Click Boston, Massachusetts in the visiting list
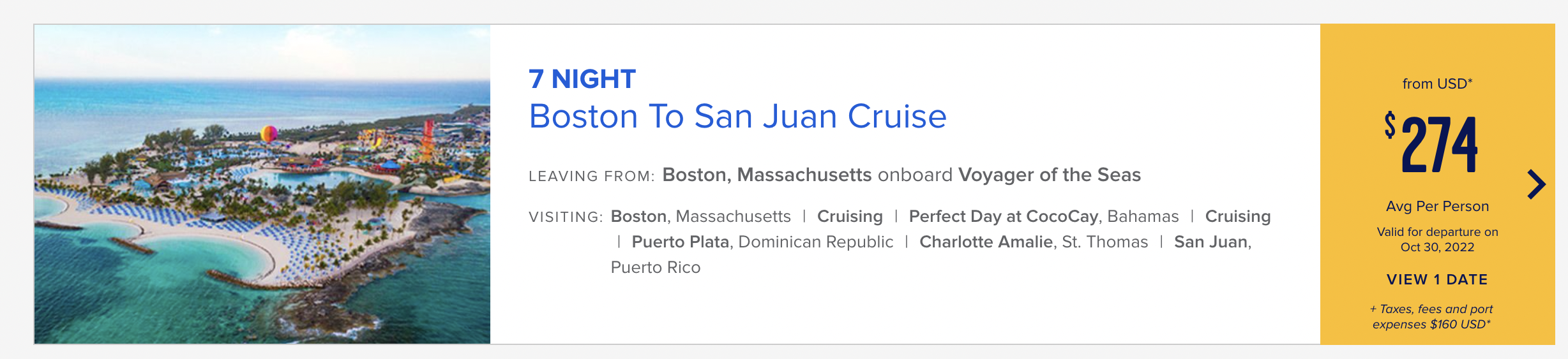This screenshot has height=359, width=1568. pyautogui.click(x=700, y=216)
